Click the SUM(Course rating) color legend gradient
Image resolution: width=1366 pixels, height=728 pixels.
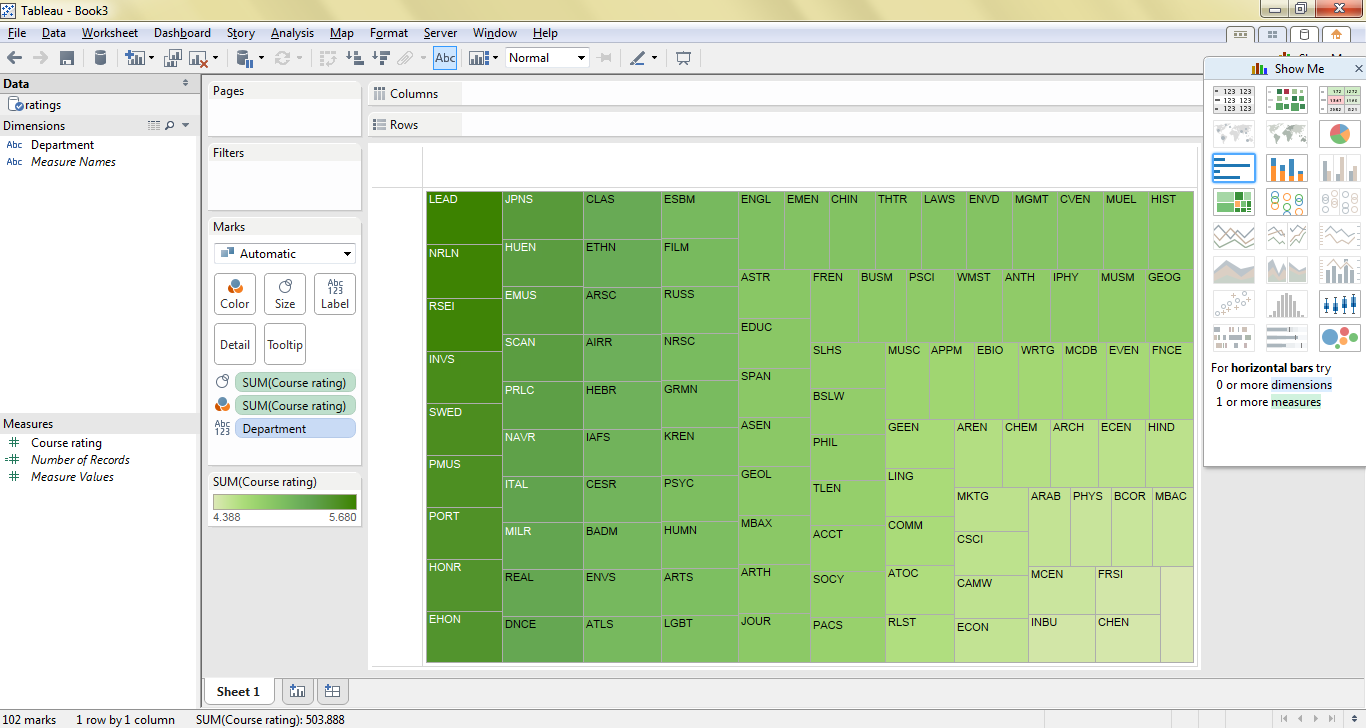click(x=284, y=502)
